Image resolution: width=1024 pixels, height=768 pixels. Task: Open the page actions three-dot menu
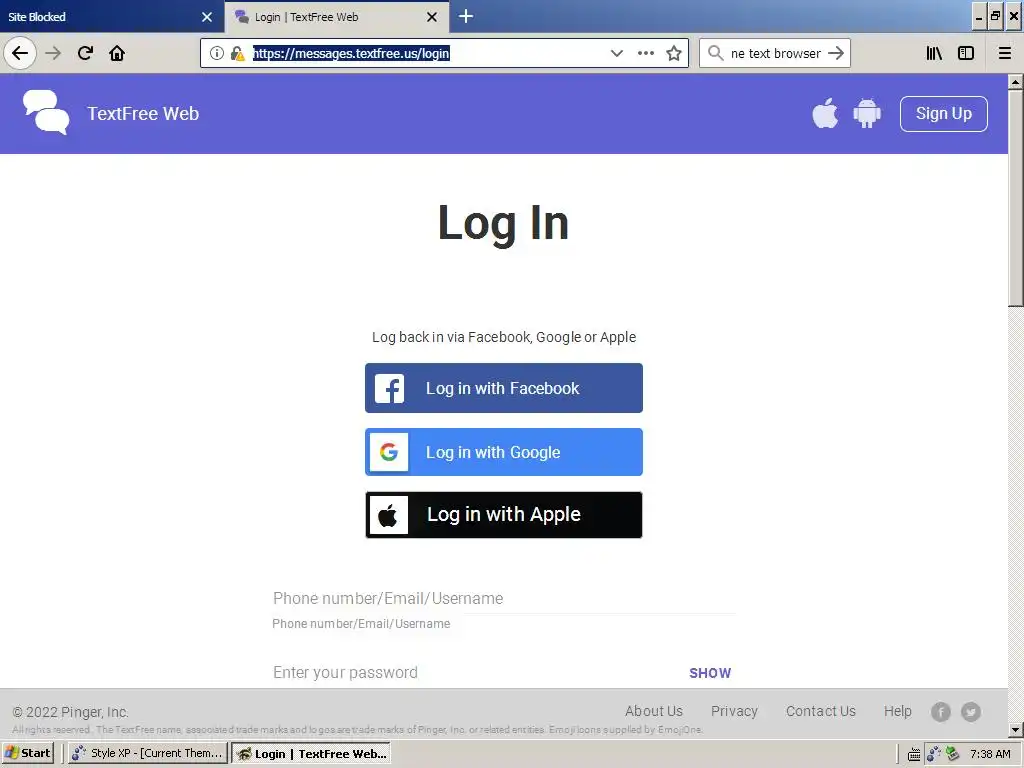tap(646, 54)
